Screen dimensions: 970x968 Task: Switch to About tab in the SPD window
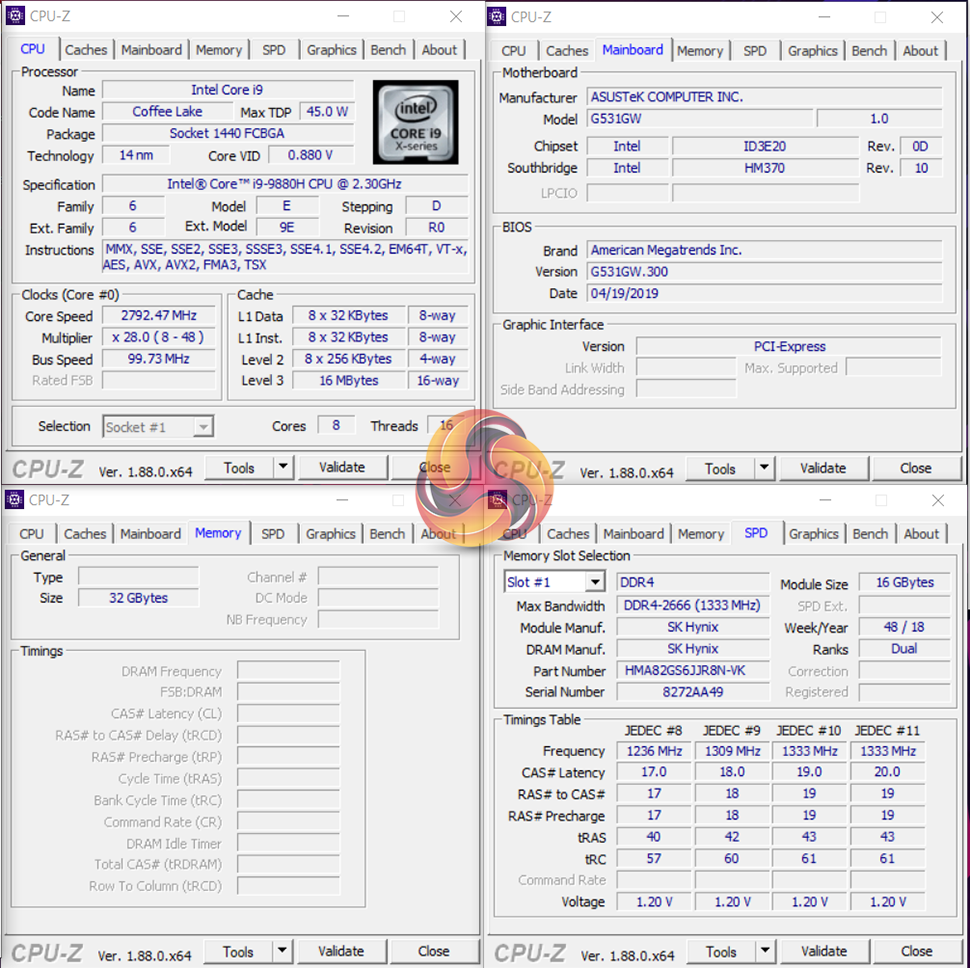tap(922, 534)
